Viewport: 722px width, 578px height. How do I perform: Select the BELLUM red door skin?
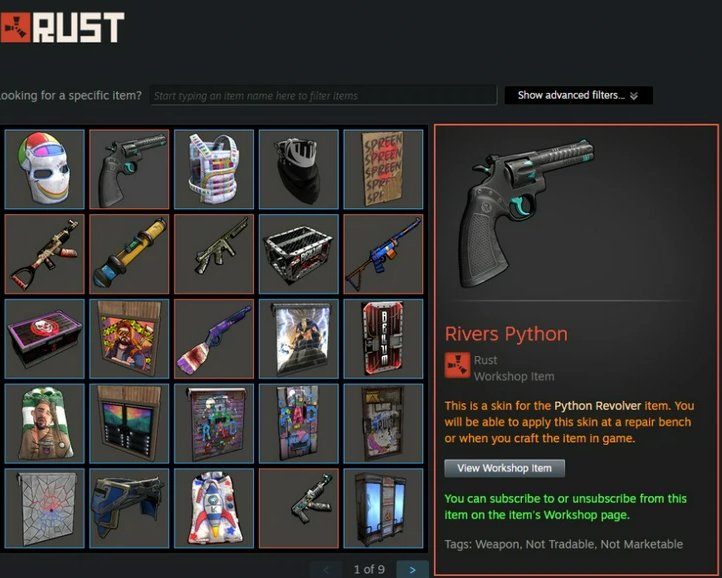384,339
